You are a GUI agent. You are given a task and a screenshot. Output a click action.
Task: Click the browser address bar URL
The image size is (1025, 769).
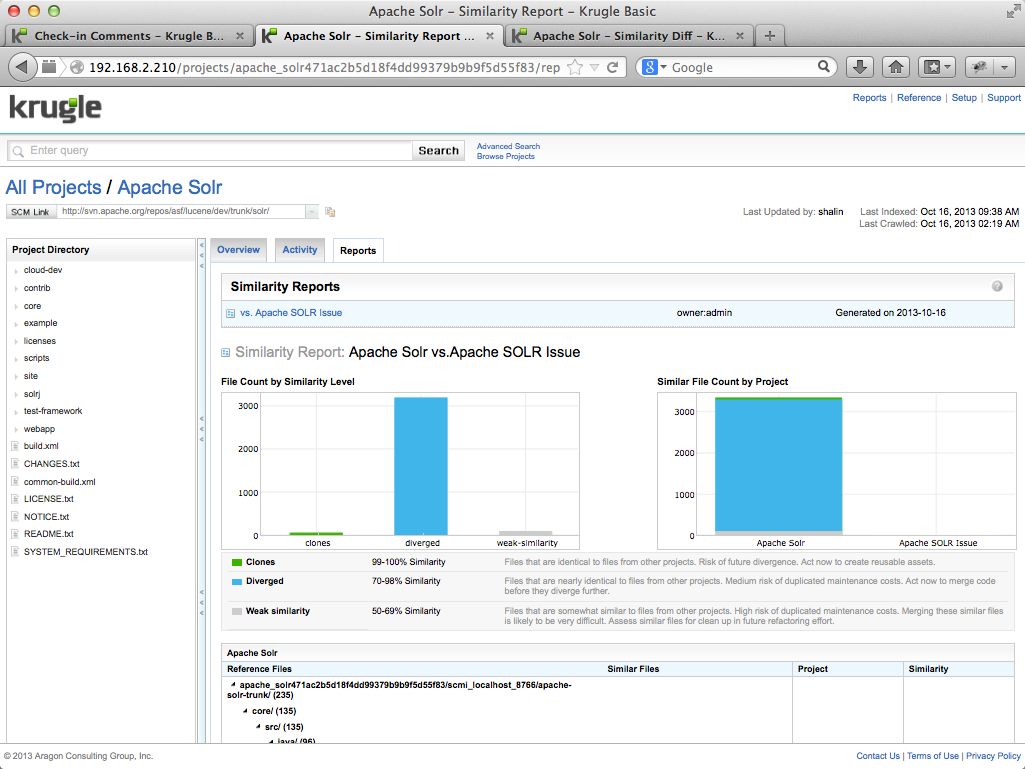pos(324,67)
